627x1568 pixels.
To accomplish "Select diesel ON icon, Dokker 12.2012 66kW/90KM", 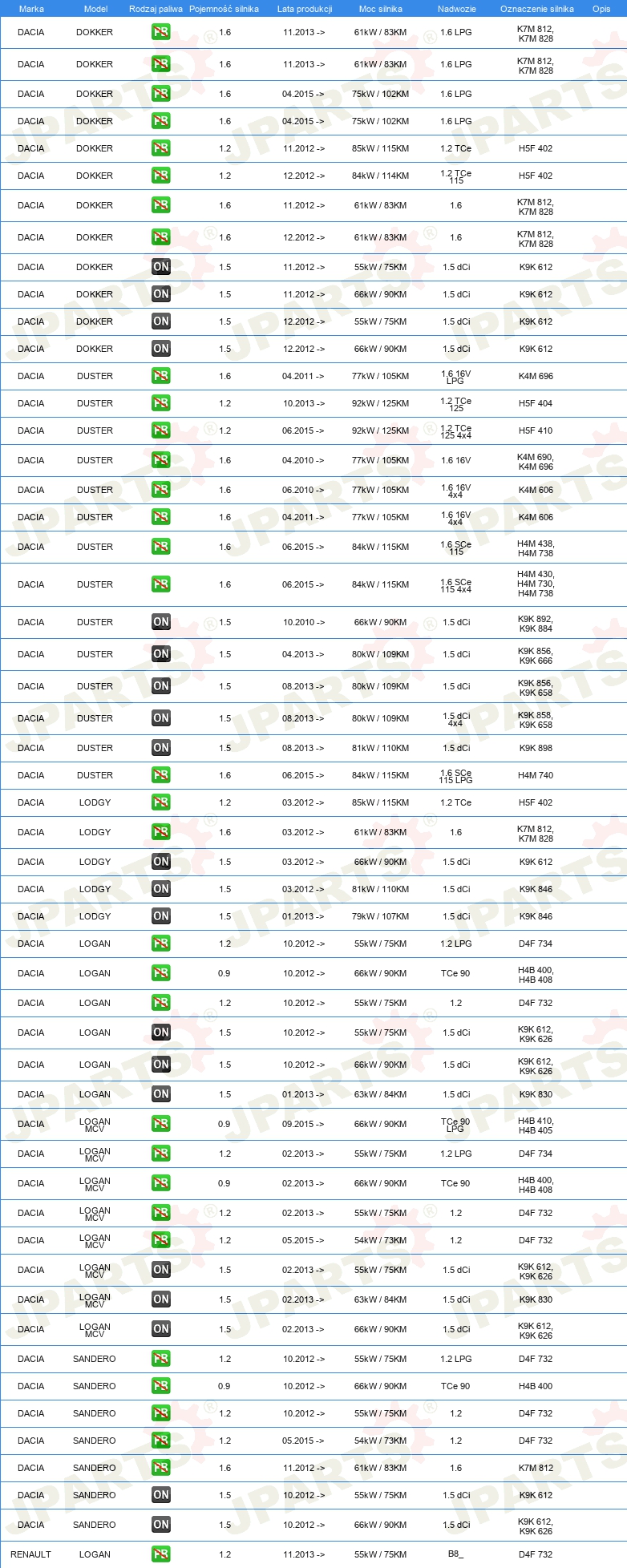I will click(161, 349).
